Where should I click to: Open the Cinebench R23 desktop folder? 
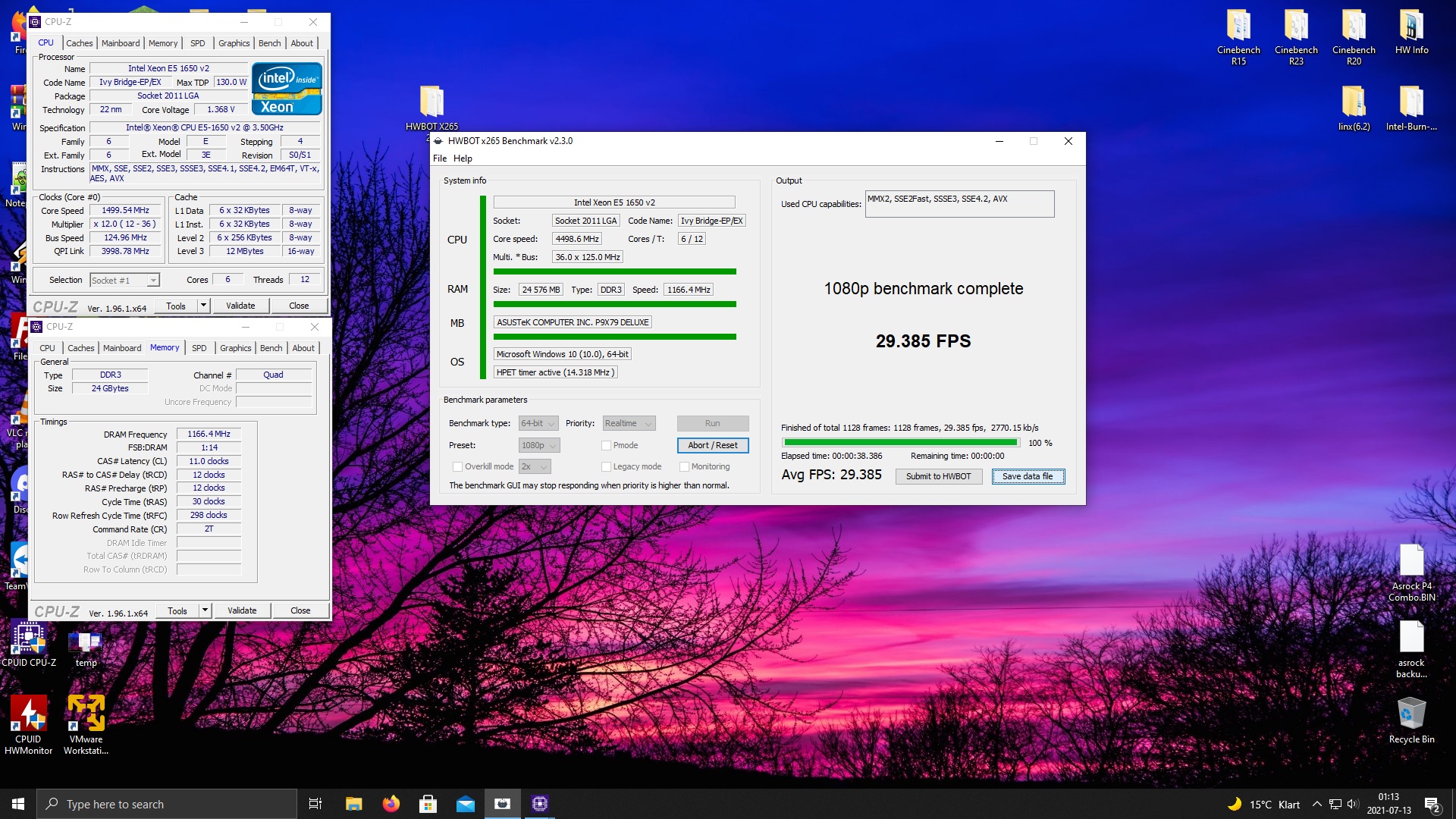tap(1296, 36)
